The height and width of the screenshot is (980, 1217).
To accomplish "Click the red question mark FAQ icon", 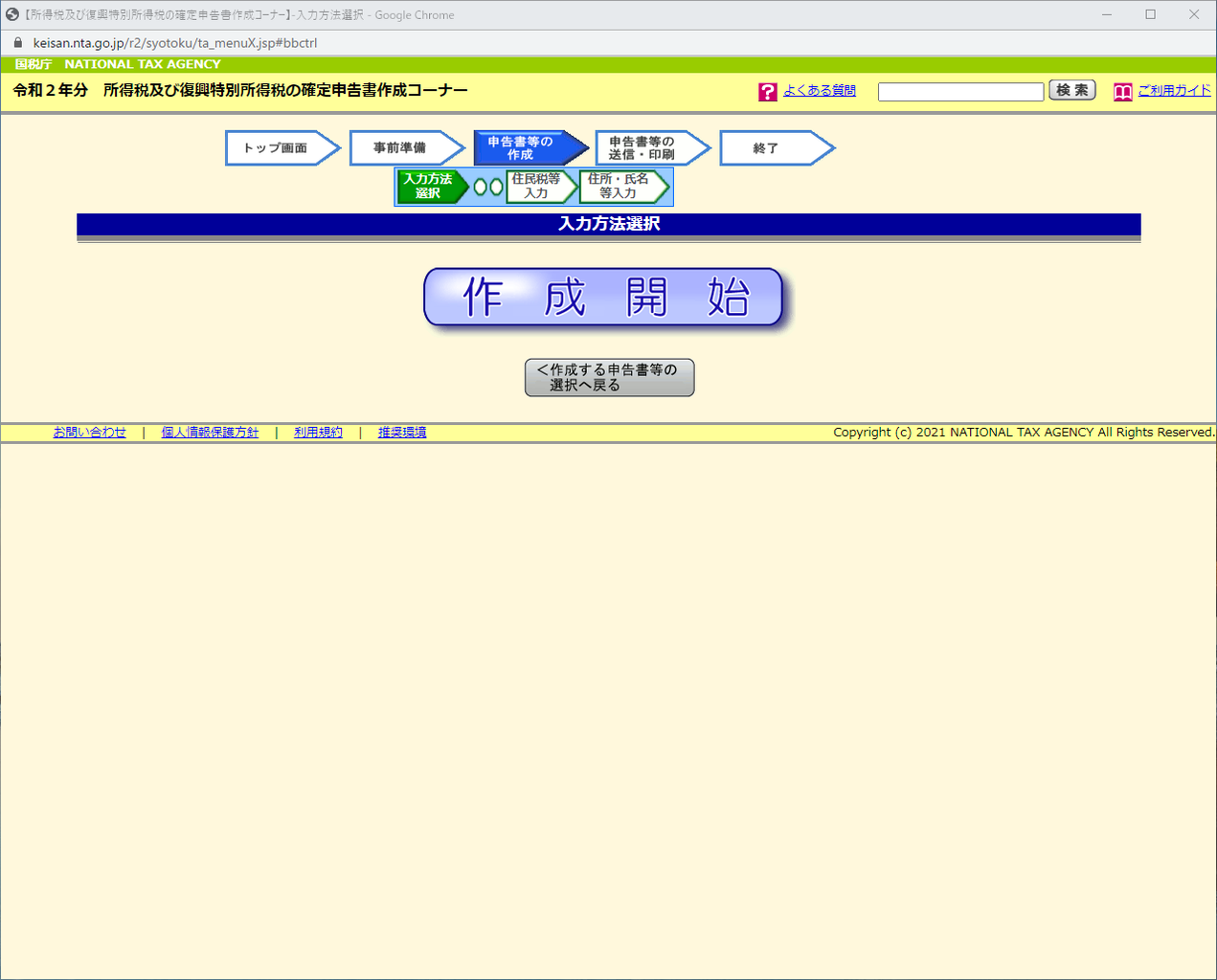I will pos(768,92).
